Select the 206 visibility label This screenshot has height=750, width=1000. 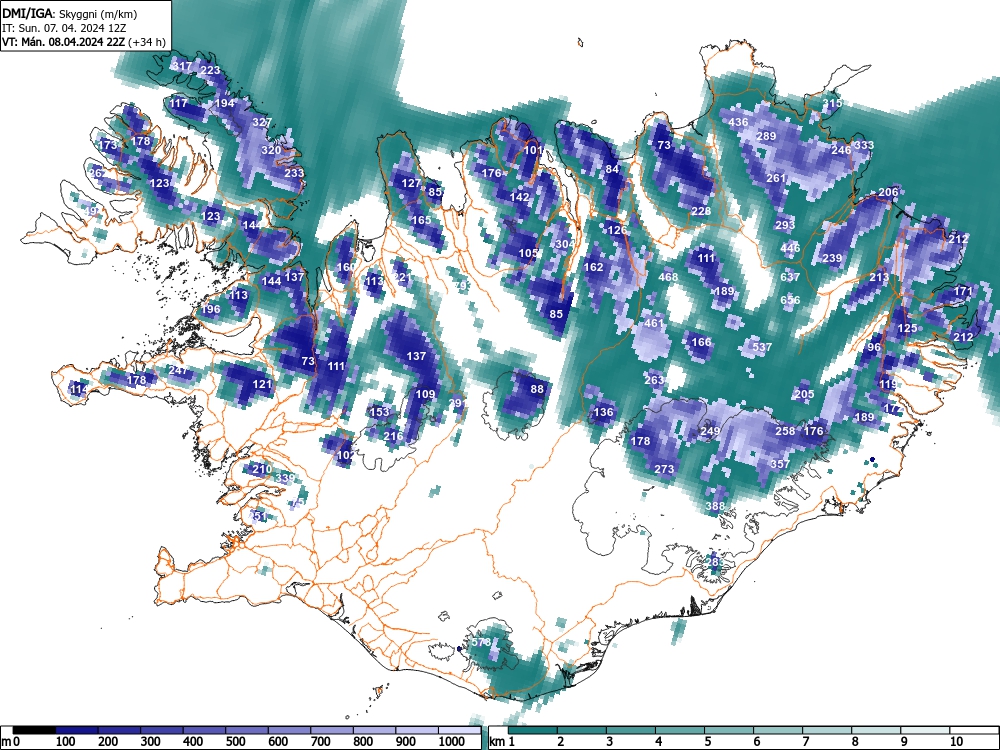(x=888, y=193)
